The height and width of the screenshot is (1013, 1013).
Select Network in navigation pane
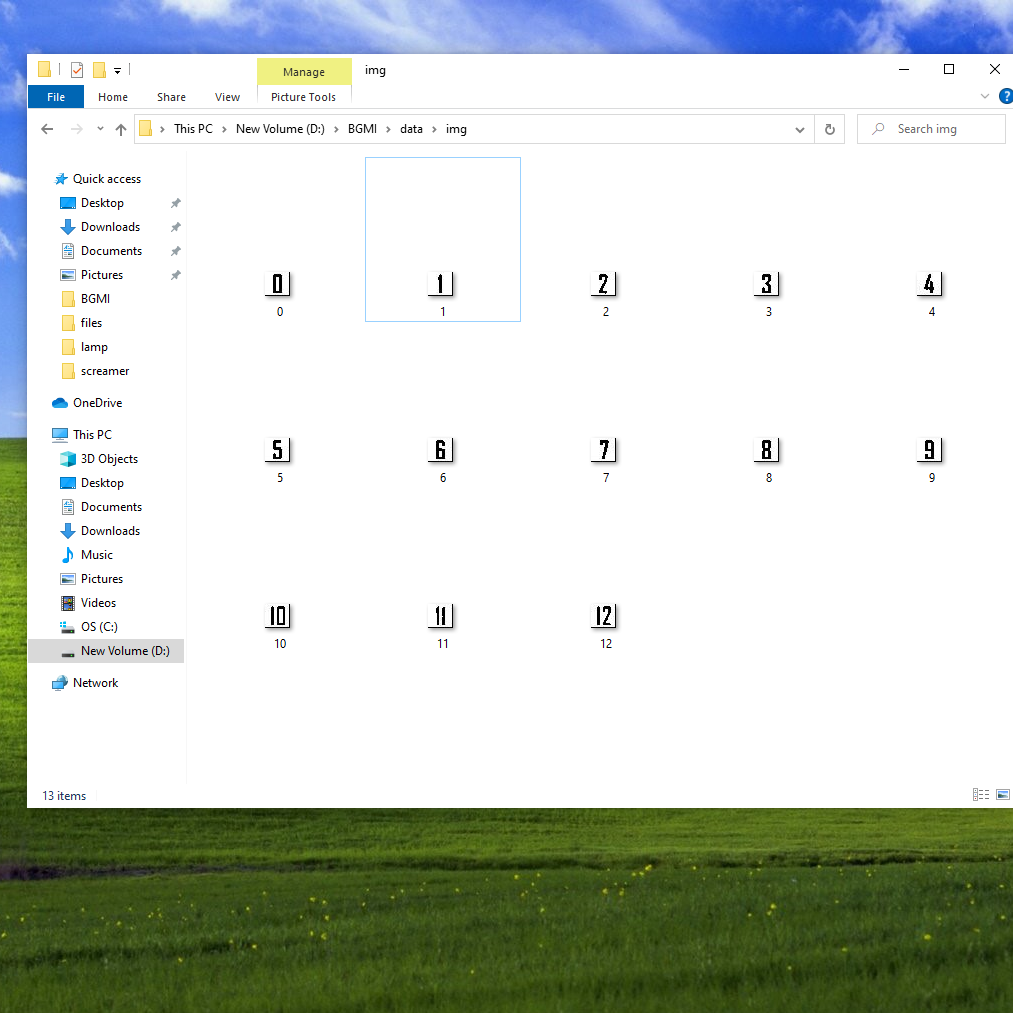(95, 683)
